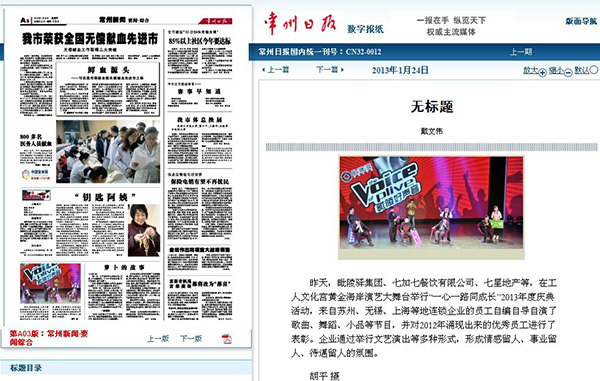
Task: Select the Voice thumbnail on page preview
Action: (x=51, y=283)
